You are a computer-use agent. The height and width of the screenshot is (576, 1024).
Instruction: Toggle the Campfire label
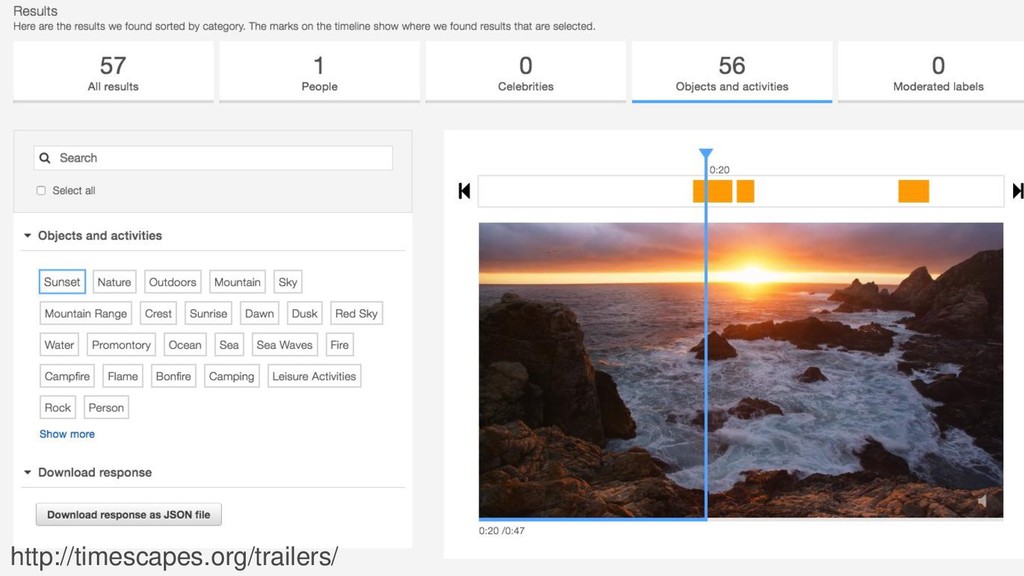67,376
